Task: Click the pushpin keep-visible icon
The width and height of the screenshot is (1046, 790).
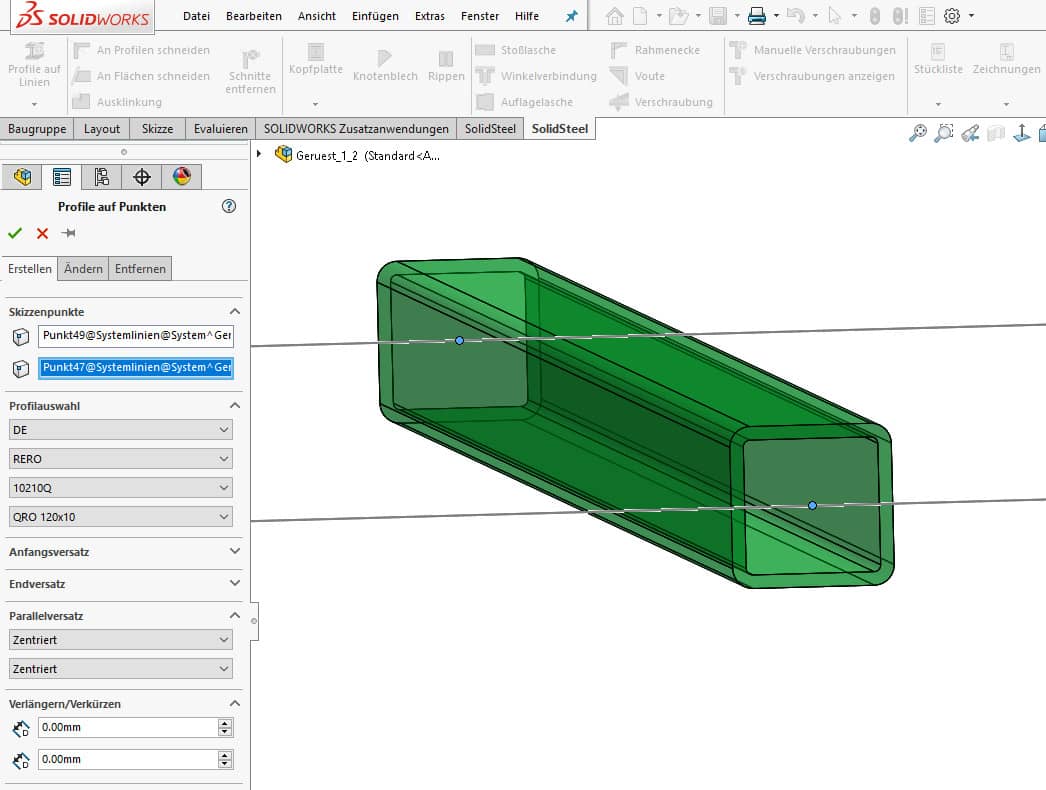Action: (69, 233)
